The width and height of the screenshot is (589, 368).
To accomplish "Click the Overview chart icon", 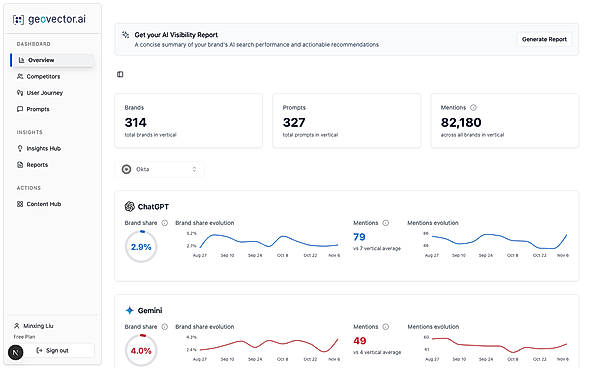I will pos(21,60).
